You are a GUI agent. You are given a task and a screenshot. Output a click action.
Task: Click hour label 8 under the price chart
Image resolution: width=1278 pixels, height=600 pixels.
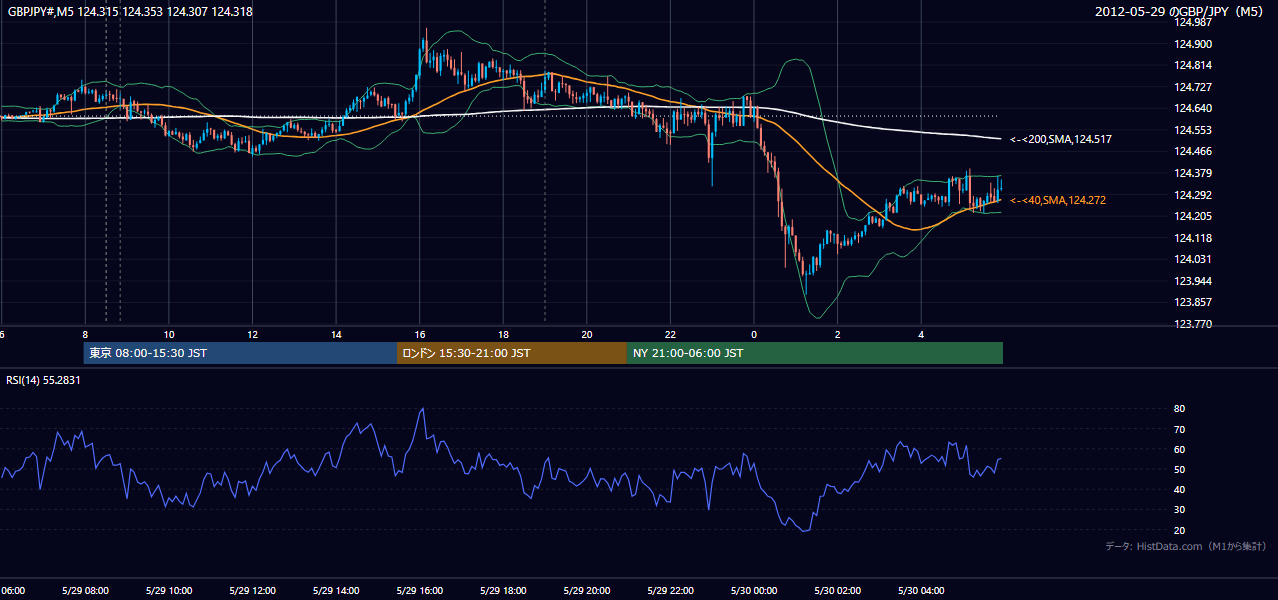click(85, 334)
